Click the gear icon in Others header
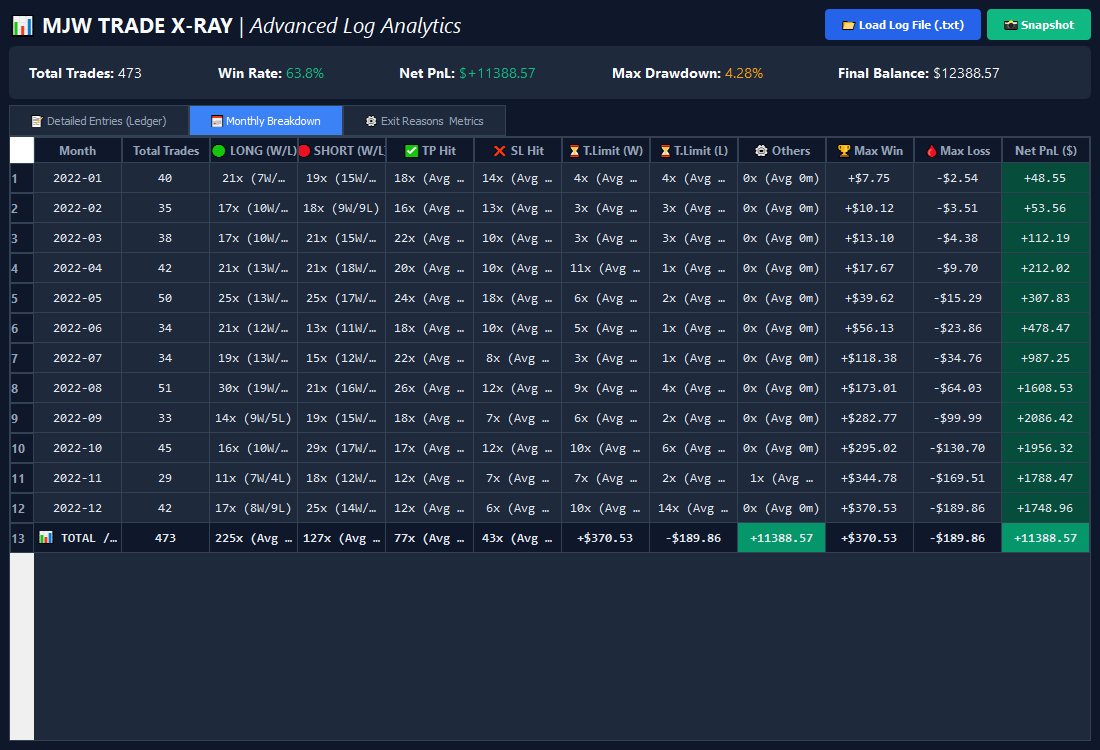 click(761, 151)
